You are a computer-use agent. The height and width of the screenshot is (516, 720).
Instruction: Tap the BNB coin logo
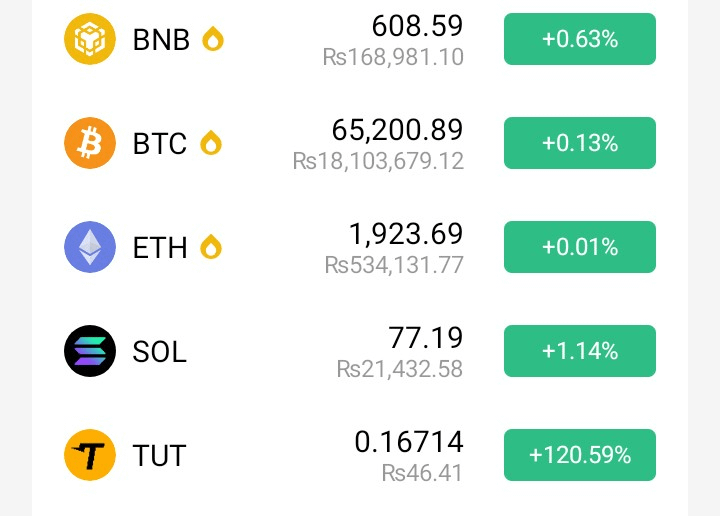[90, 39]
